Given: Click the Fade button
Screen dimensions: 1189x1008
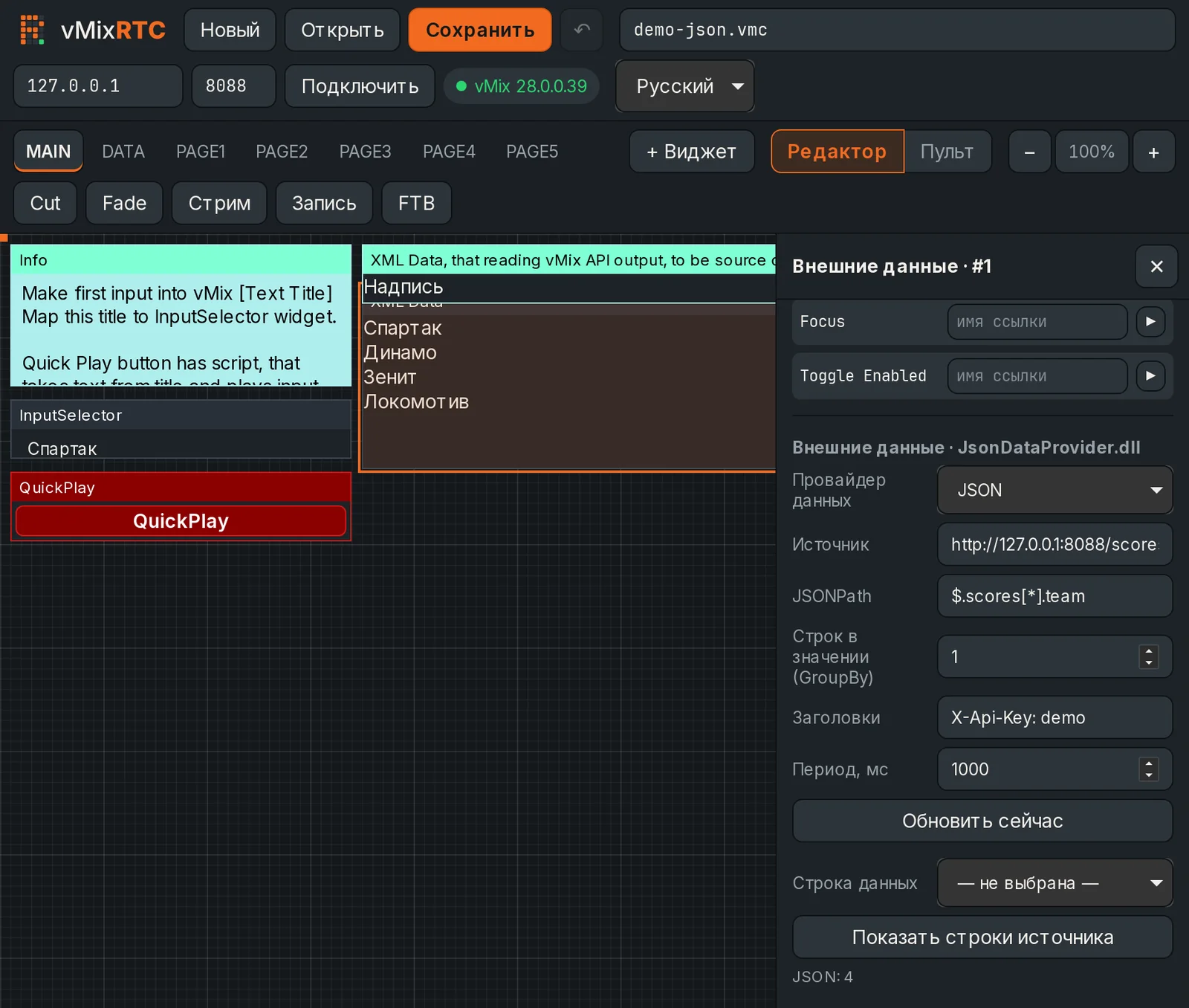Looking at the screenshot, I should (x=124, y=203).
